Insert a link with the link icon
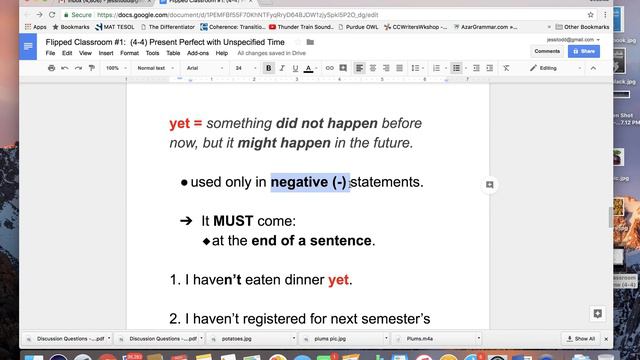The image size is (640, 360). tap(329, 68)
